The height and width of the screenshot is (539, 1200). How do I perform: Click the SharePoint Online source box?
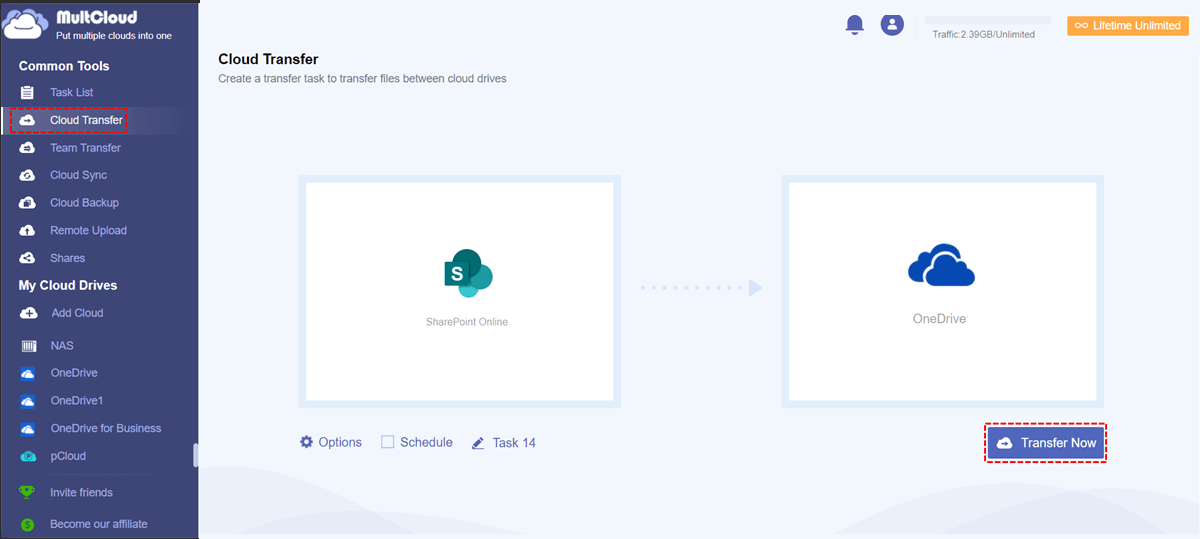(459, 291)
